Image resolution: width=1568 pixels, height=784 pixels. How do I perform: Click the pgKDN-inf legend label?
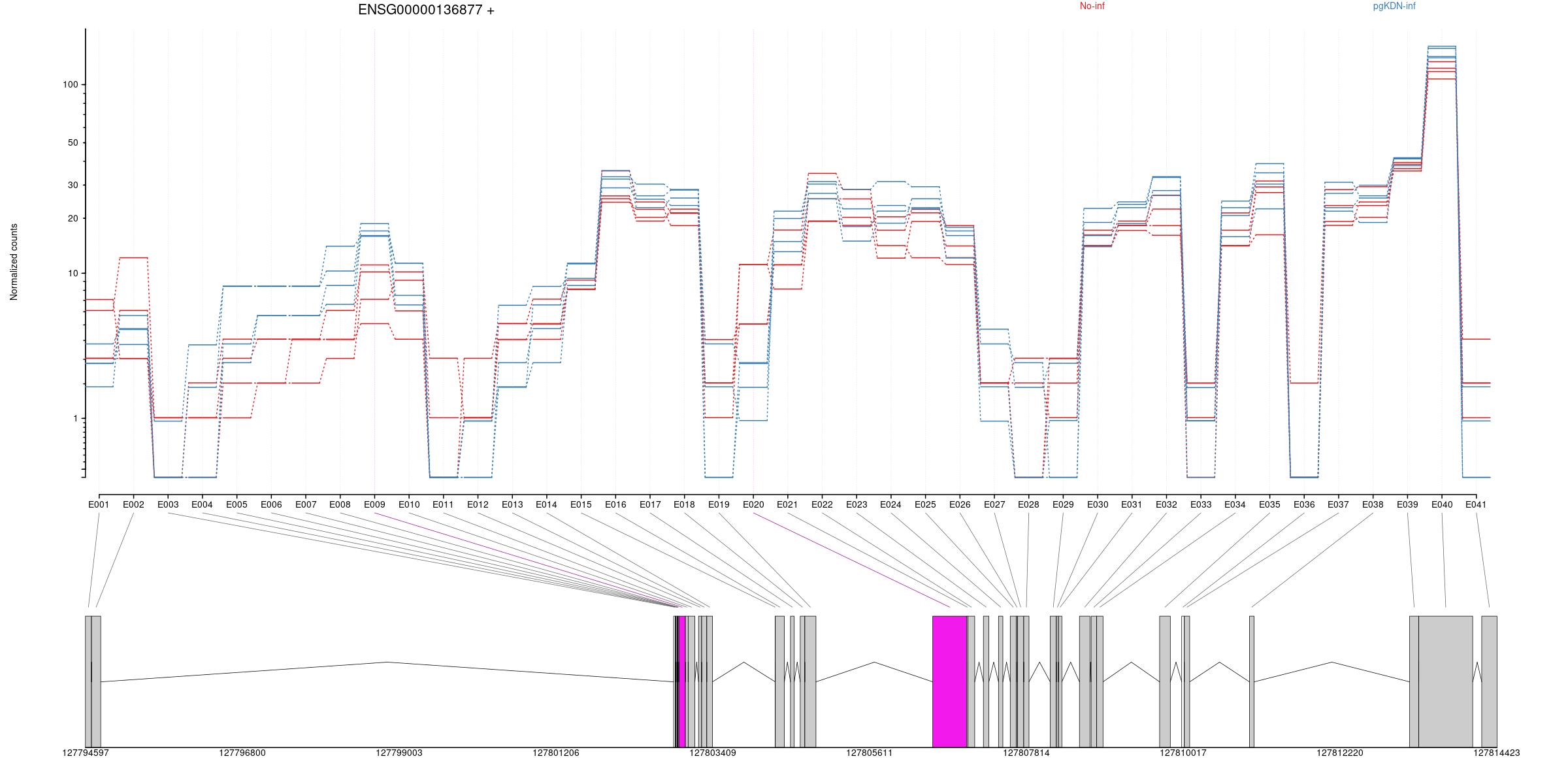(x=1394, y=7)
